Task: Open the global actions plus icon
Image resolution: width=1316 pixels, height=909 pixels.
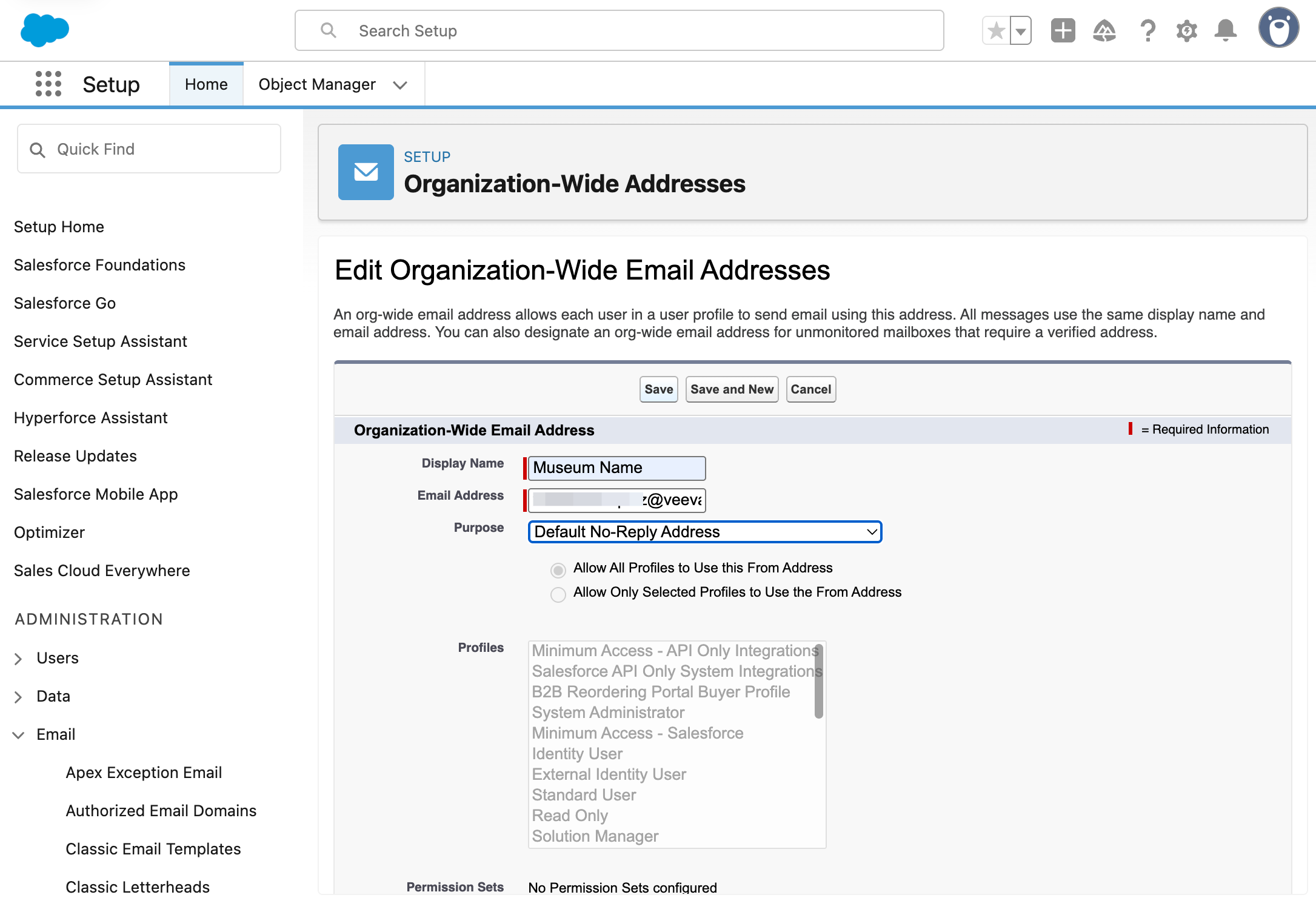Action: coord(1063,30)
